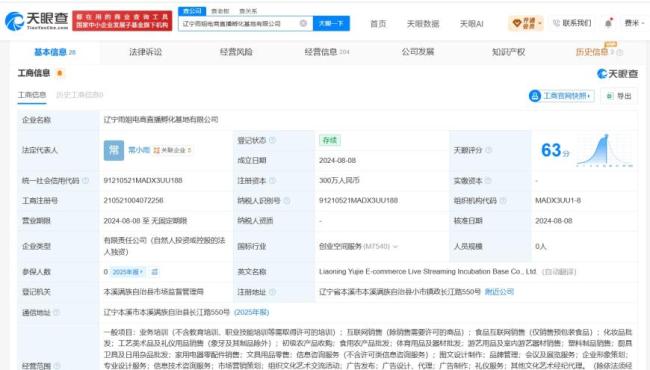Click the 本溪满族自治县市场监督管理局 registration authority text
Screen dimensions: 650x370
pos(154,292)
